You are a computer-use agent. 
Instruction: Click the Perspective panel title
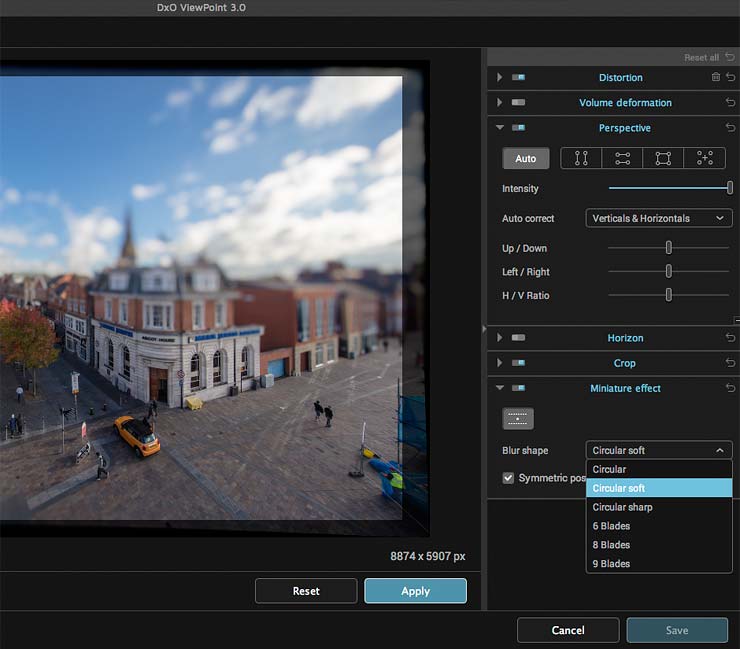(624, 128)
